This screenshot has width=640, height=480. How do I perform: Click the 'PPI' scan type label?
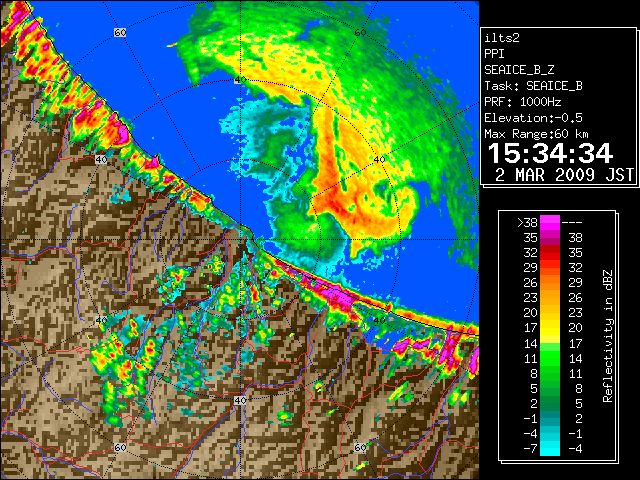[494, 54]
